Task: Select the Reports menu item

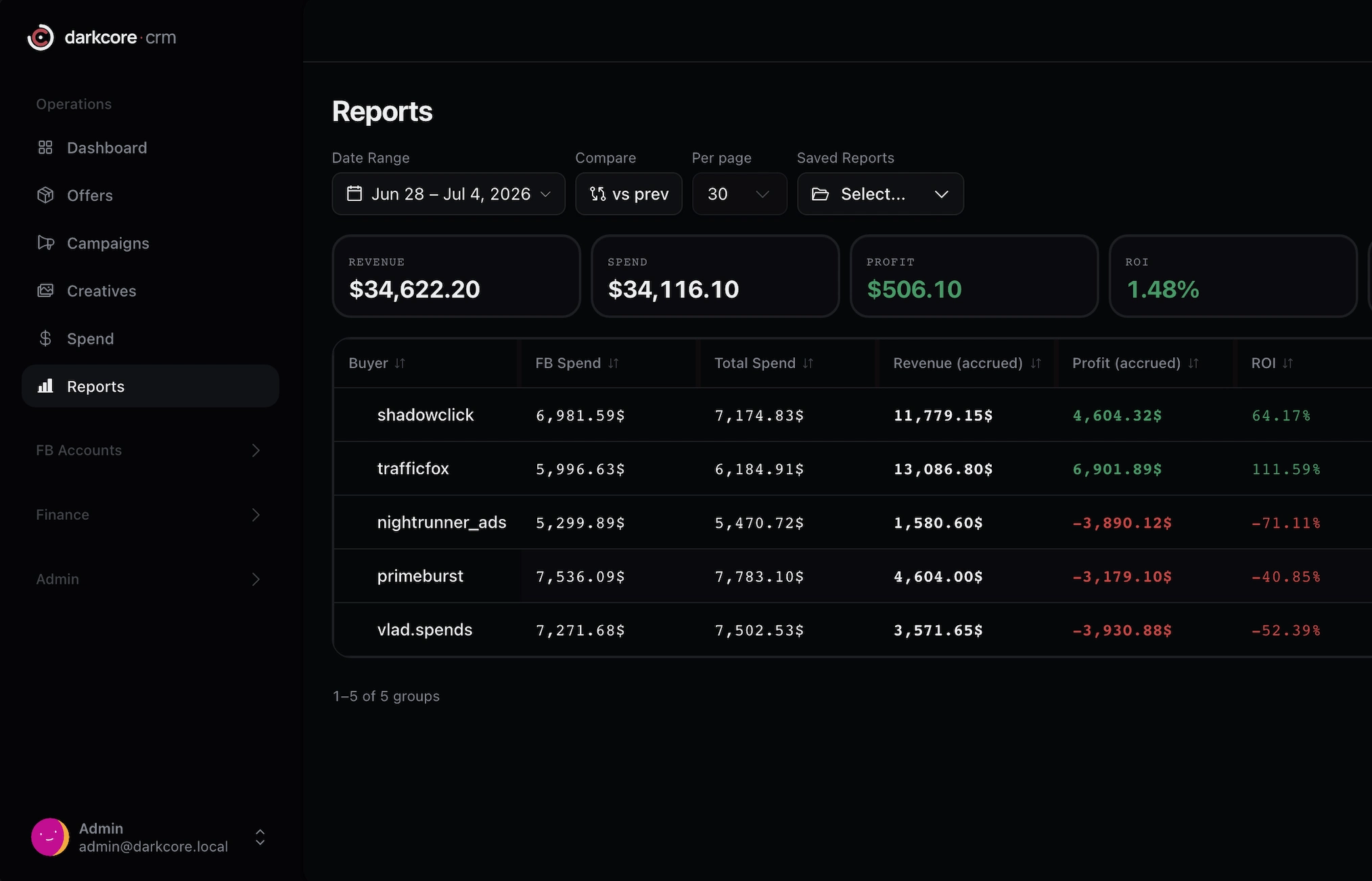Action: [x=150, y=386]
